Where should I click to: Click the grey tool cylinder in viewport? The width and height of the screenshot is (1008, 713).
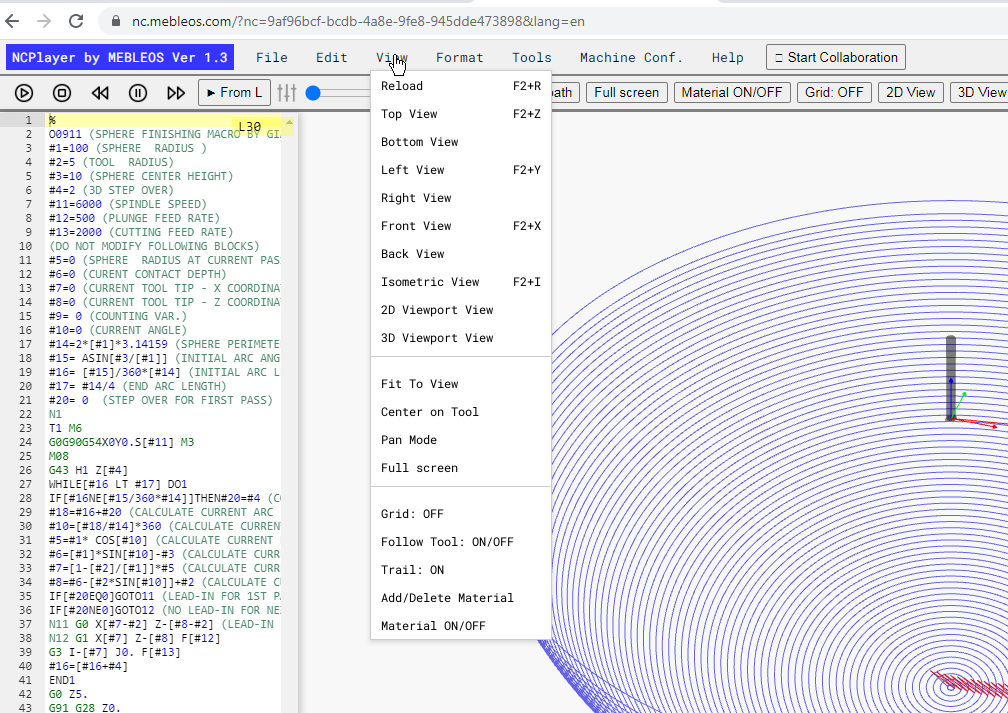click(x=951, y=378)
